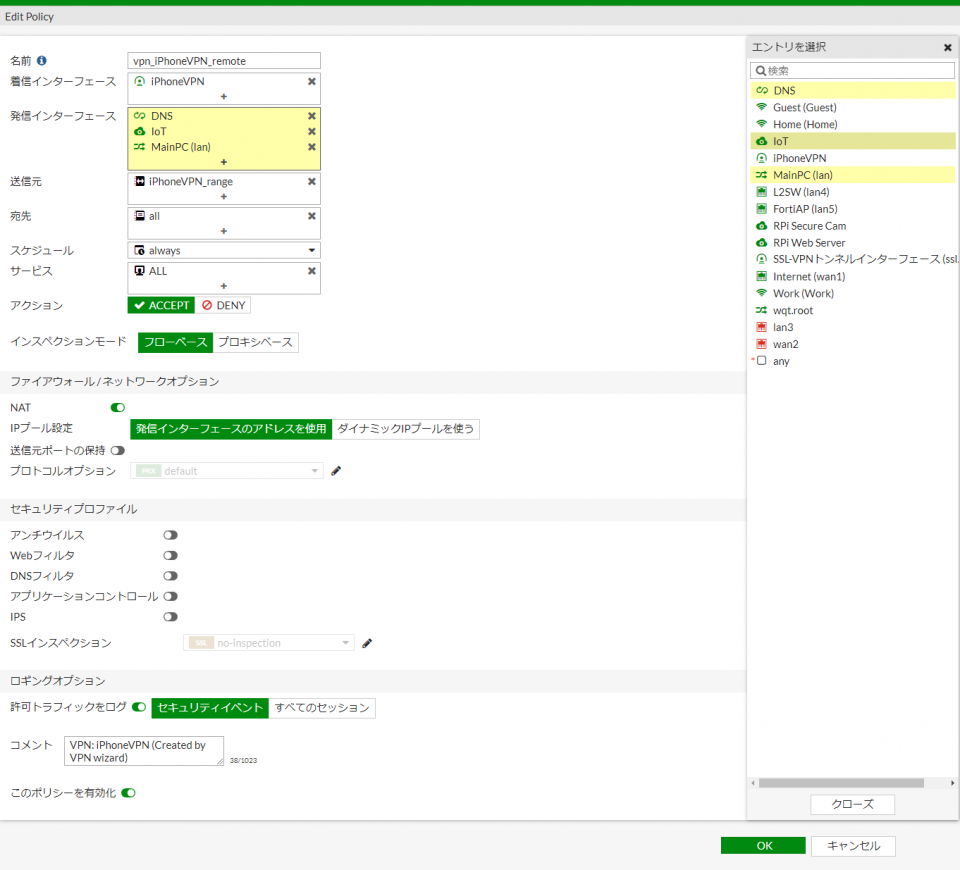
Task: Select the Work (Work) entry
Action: [852, 293]
